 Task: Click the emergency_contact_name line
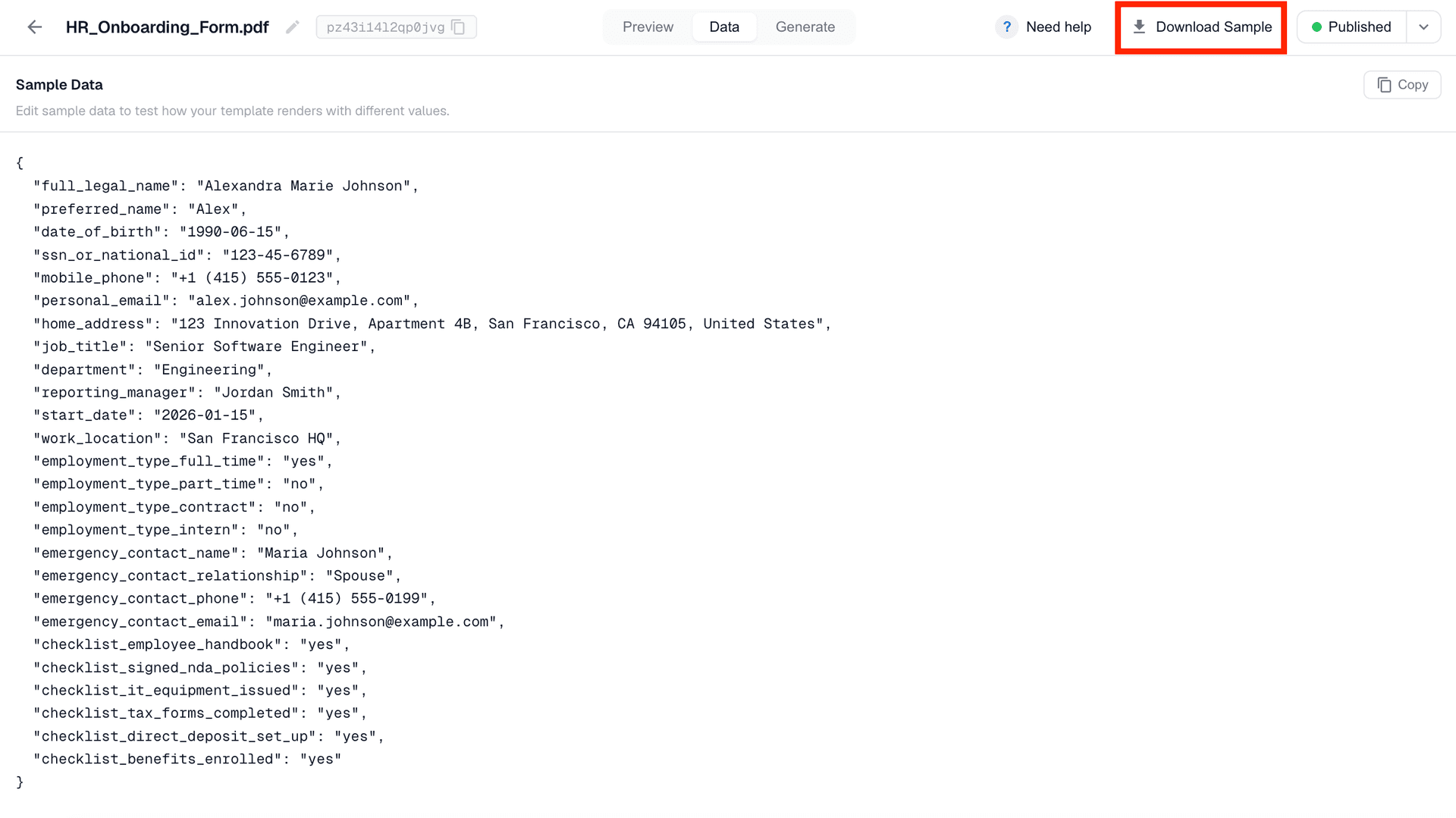coord(212,553)
